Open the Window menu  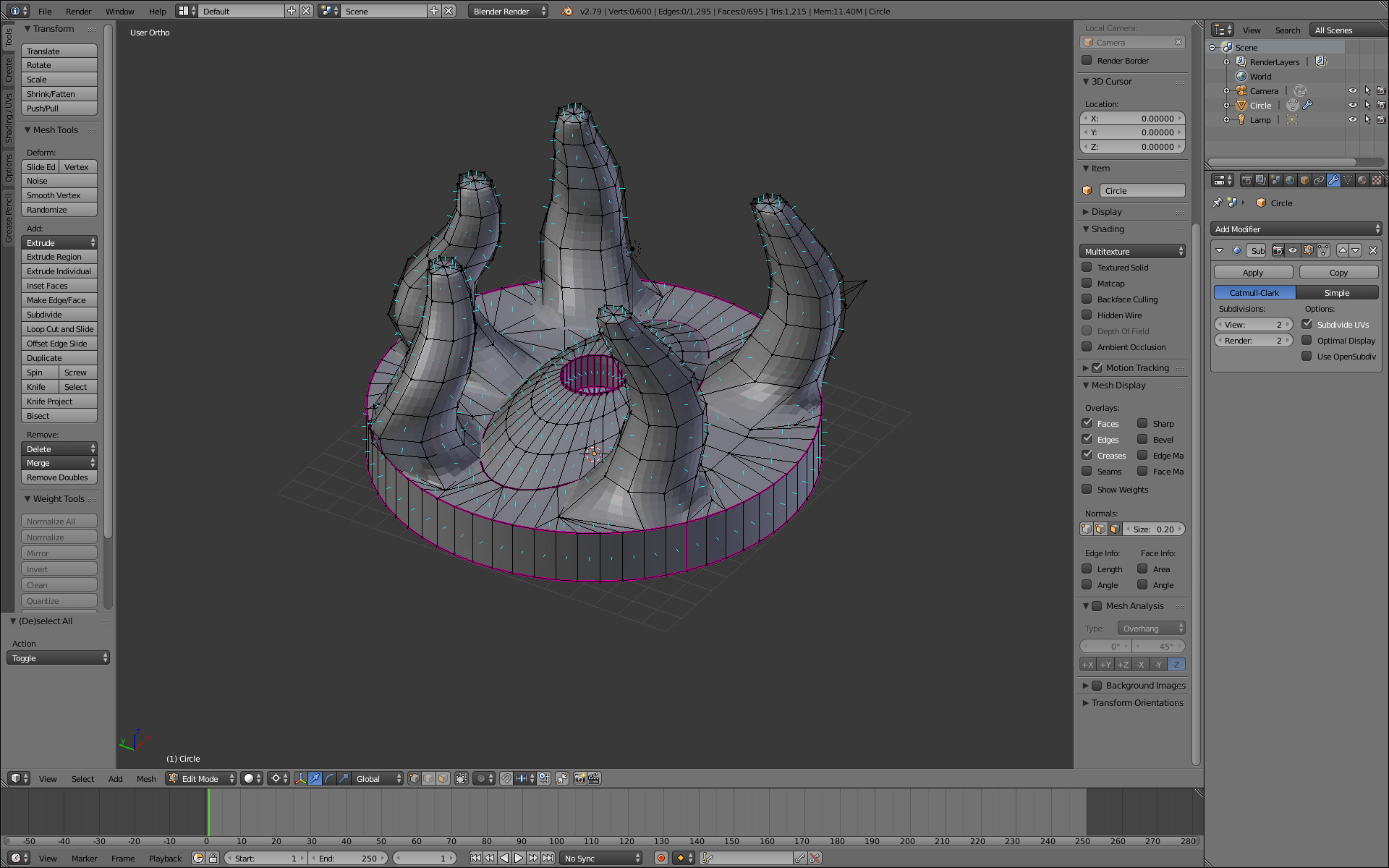coord(119,11)
